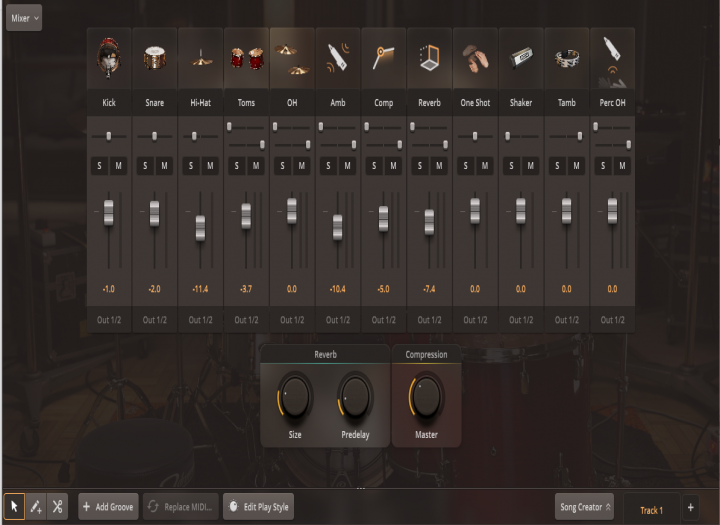The width and height of the screenshot is (720, 525).
Task: Mute the Perc OH channel
Action: (x=622, y=166)
